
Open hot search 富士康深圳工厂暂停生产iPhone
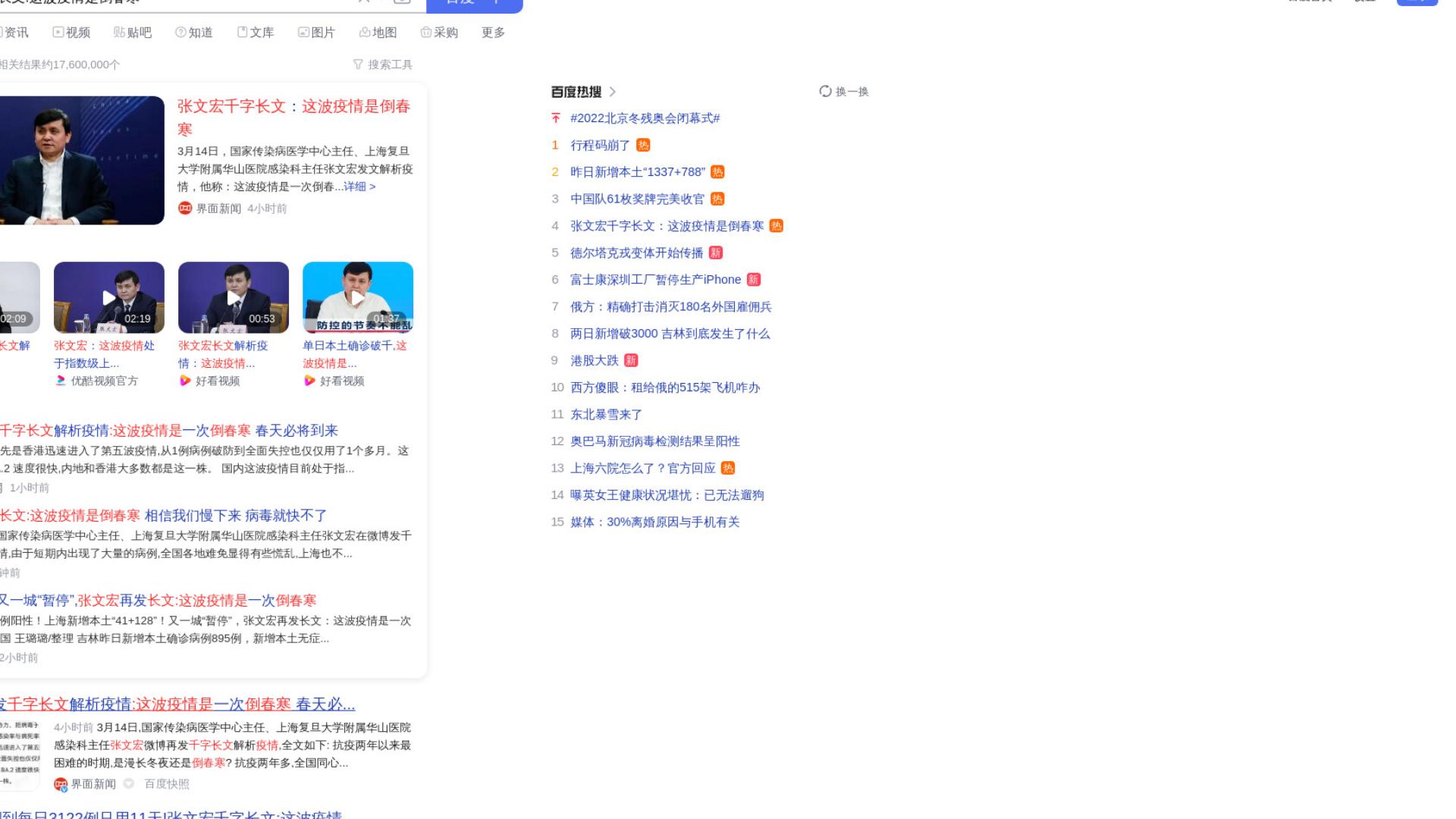click(x=656, y=280)
